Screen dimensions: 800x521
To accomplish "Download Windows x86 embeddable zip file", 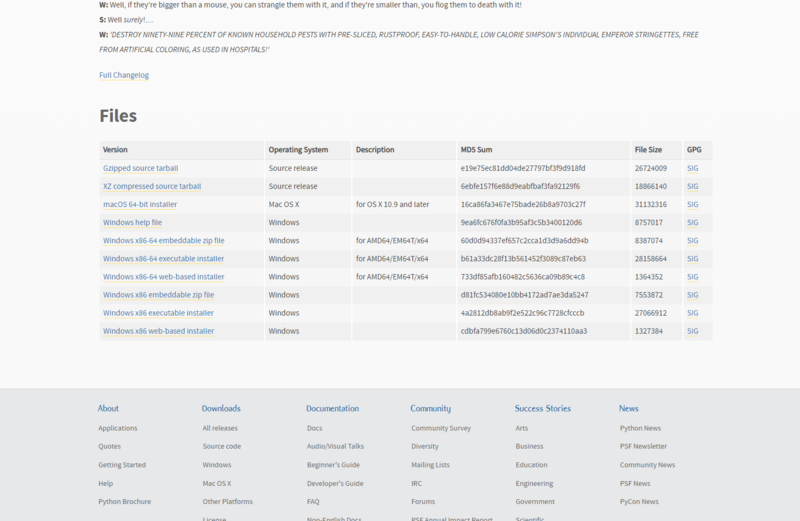I will (x=158, y=295).
